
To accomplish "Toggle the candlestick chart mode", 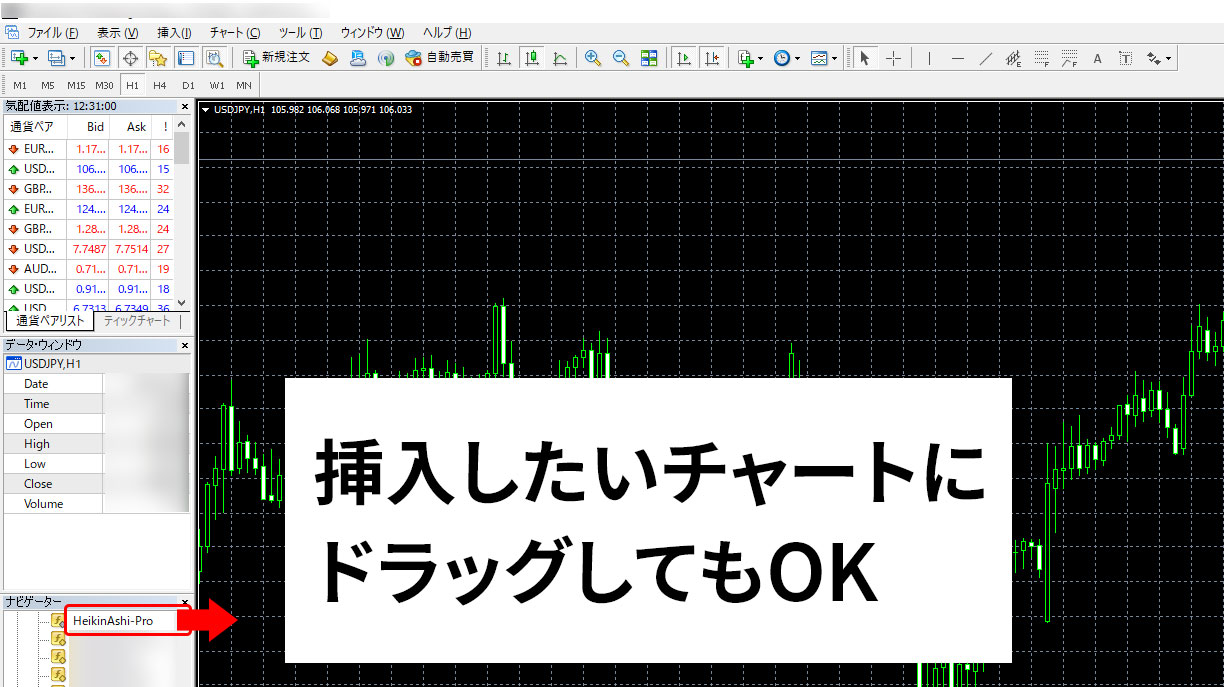I will click(532, 58).
